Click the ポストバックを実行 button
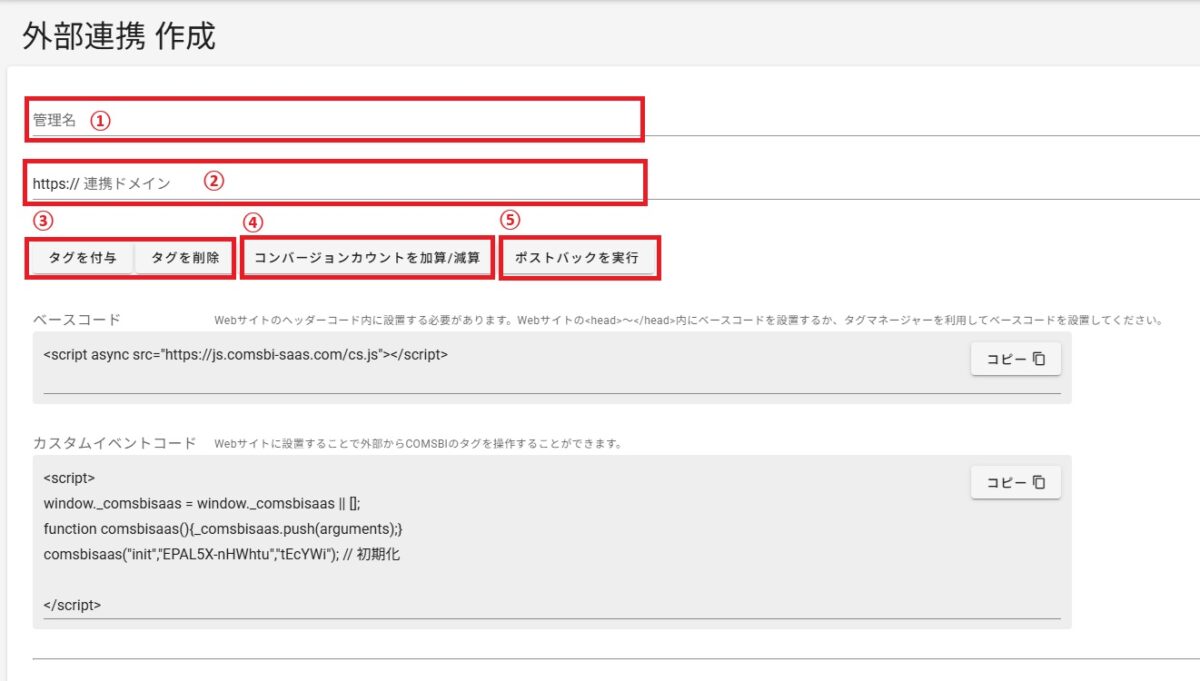This screenshot has height=681, width=1200. point(579,258)
